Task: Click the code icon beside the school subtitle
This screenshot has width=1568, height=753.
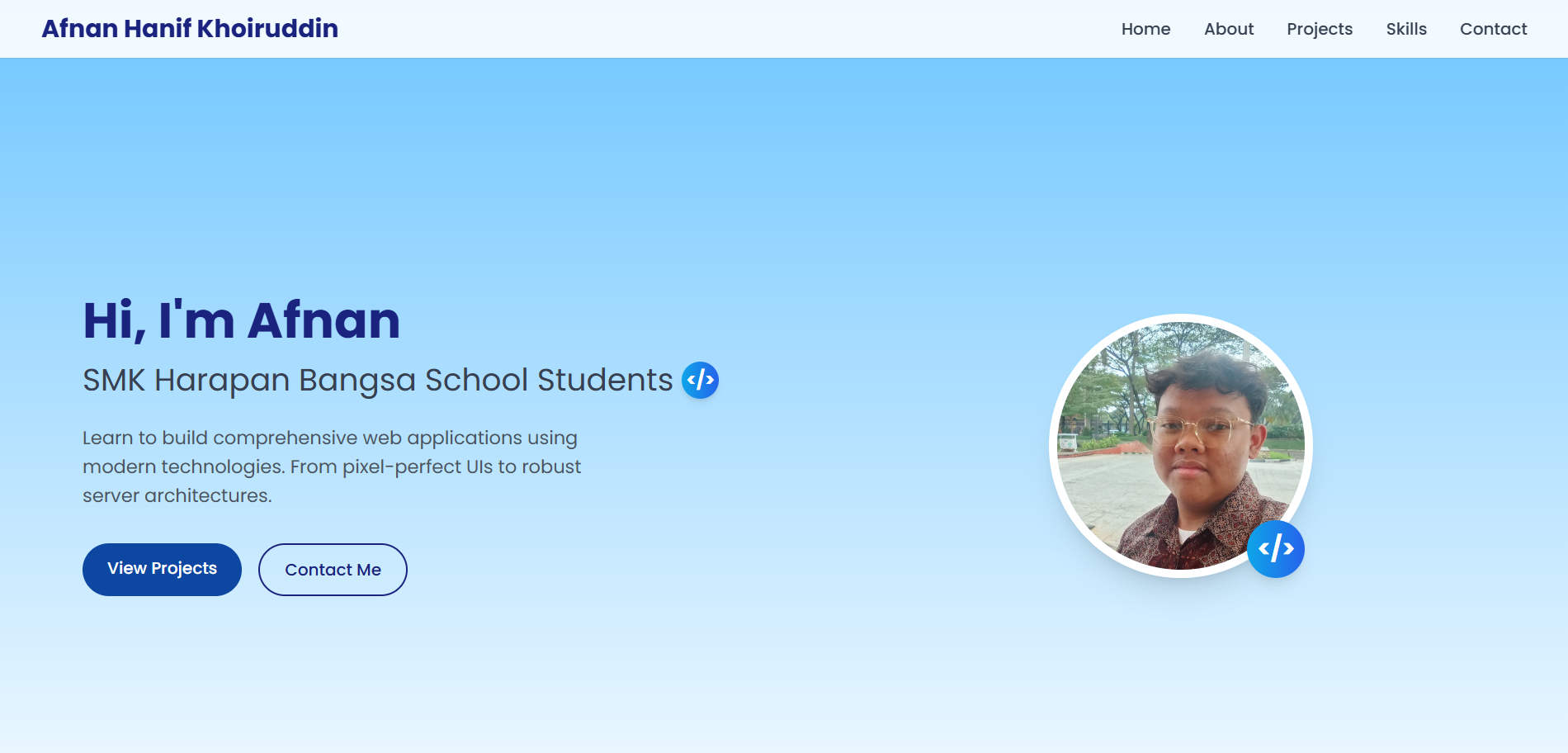Action: tap(700, 381)
